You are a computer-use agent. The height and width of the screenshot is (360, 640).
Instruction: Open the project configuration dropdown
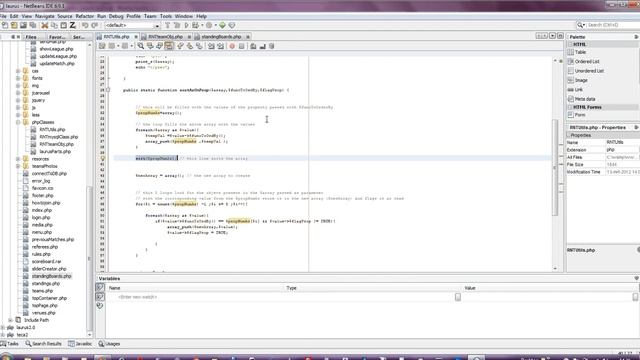tap(132, 25)
